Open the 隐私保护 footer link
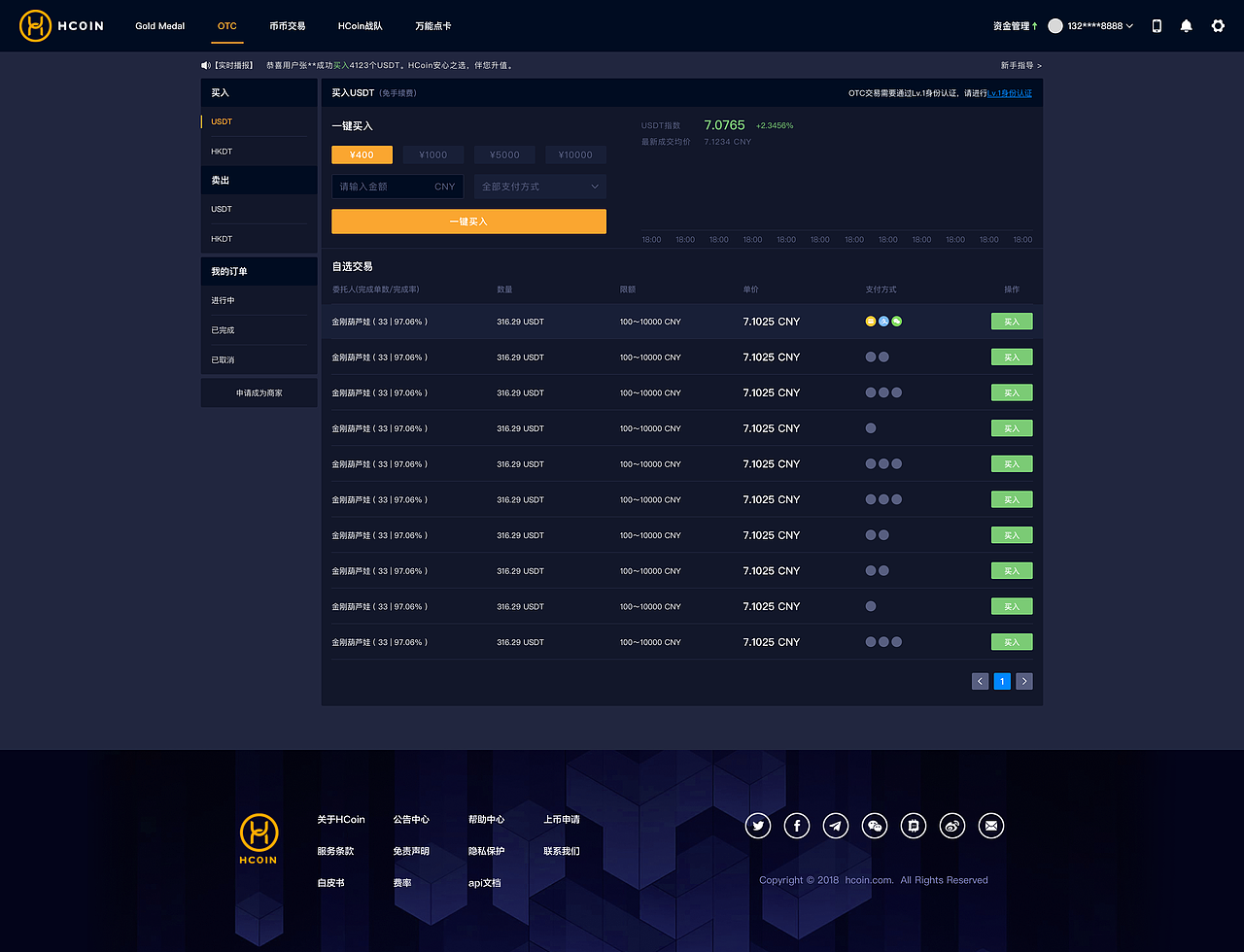The width and height of the screenshot is (1244, 952). coord(486,851)
